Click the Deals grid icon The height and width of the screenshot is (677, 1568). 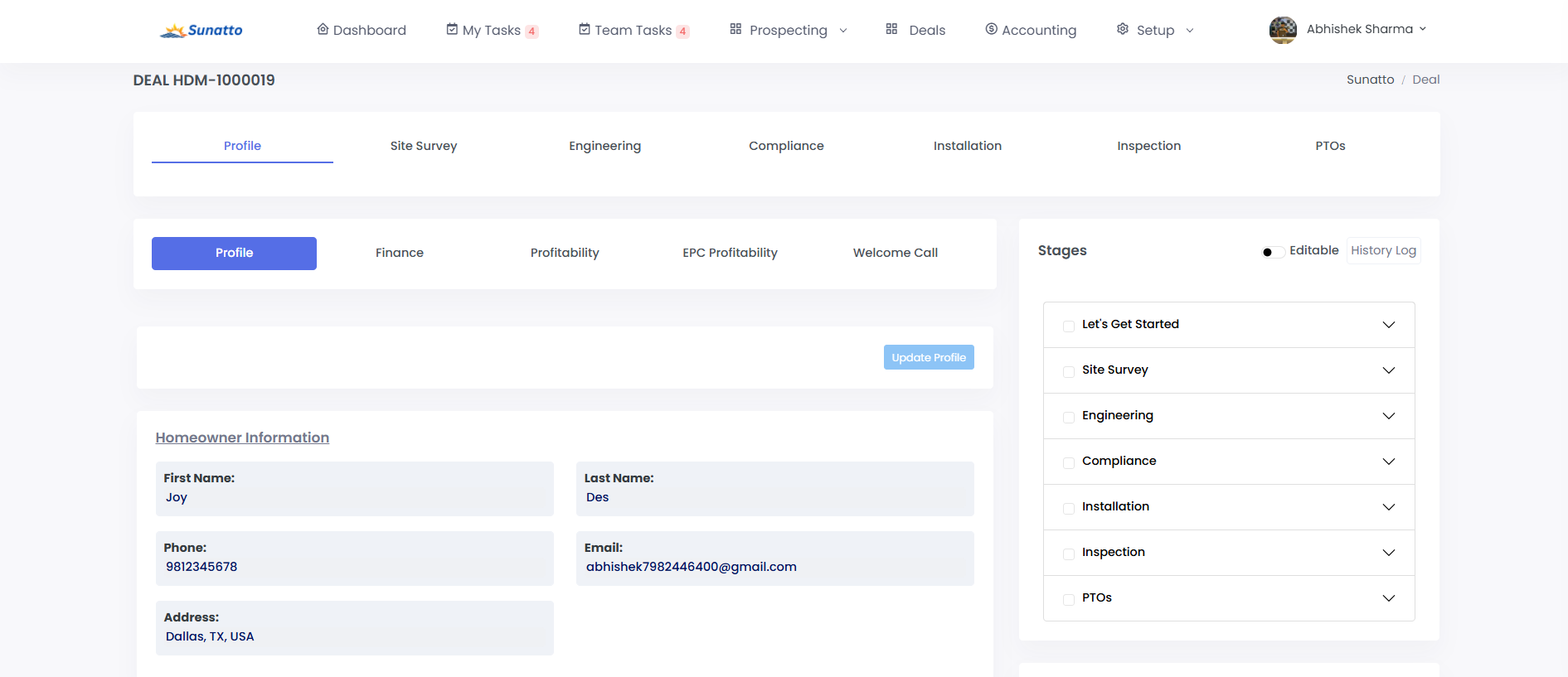(891, 29)
